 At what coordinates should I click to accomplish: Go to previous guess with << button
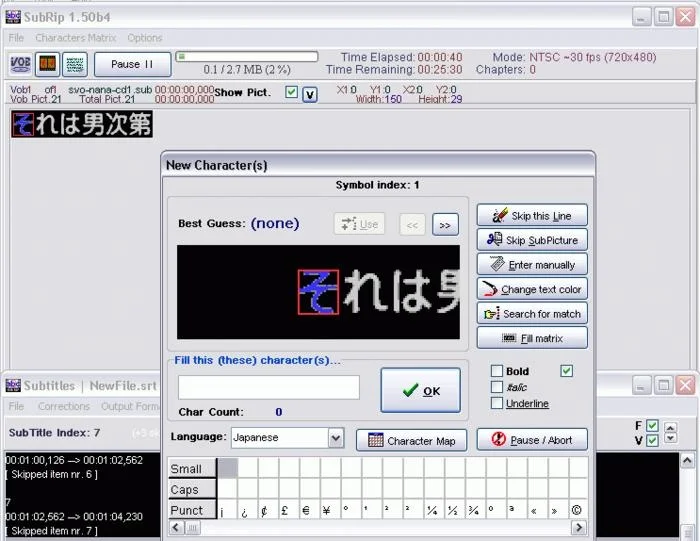pyautogui.click(x=412, y=225)
